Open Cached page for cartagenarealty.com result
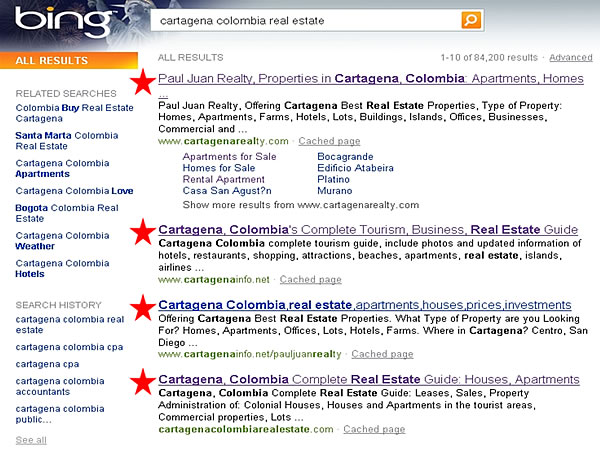This screenshot has width=600, height=450. pos(328,141)
